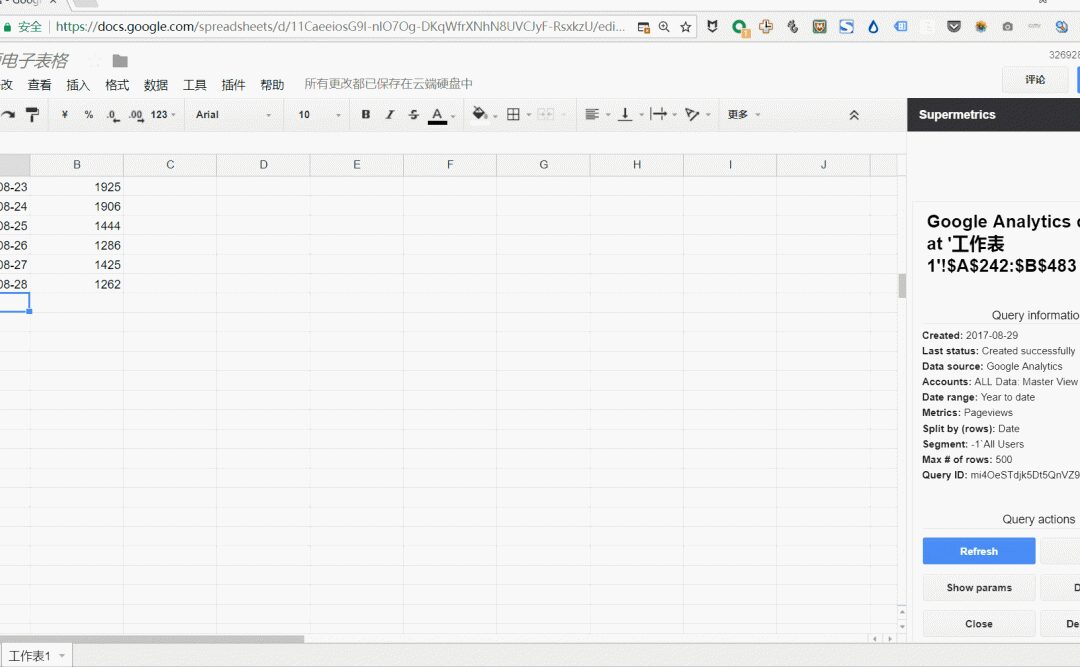Click the blue S extension icon
This screenshot has width=1080, height=667.
pos(847,27)
